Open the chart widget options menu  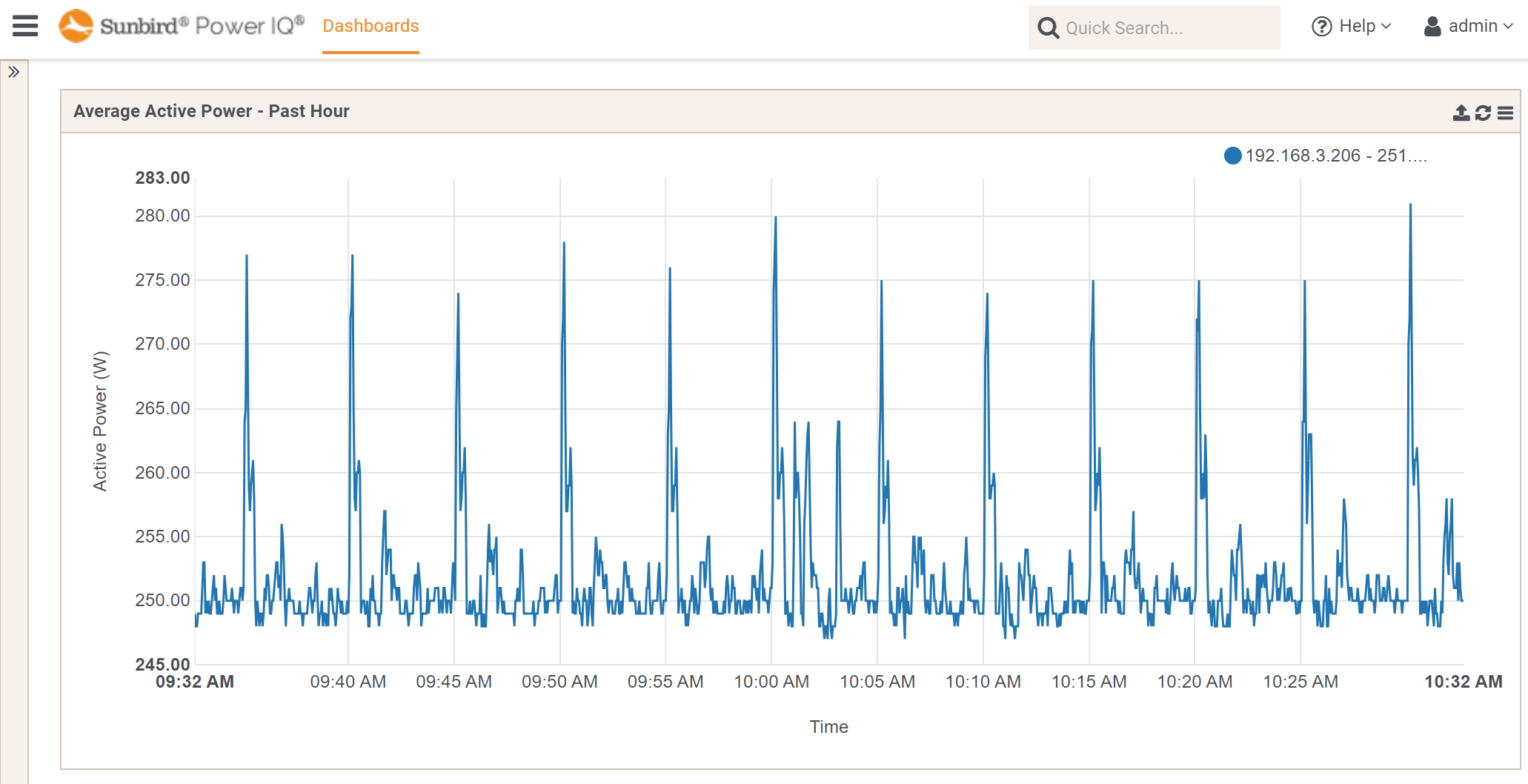[1505, 113]
